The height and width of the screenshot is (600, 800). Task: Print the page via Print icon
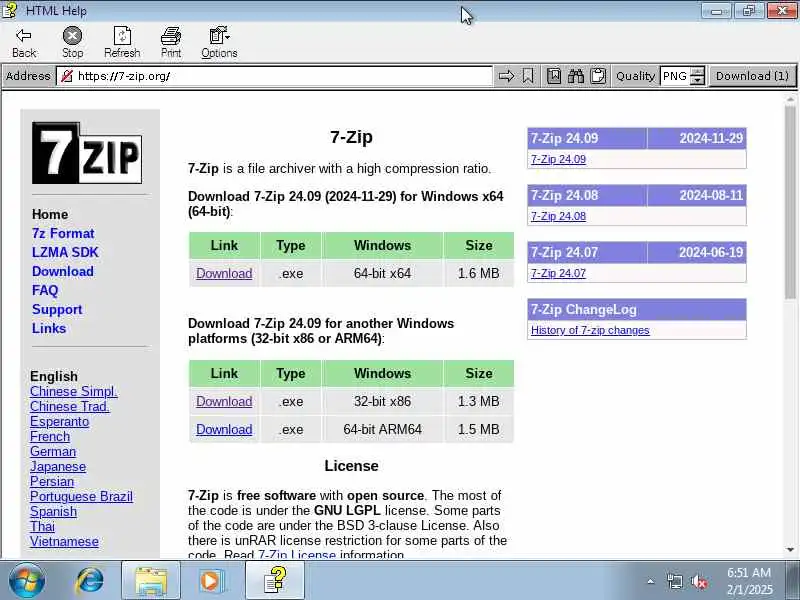[171, 42]
